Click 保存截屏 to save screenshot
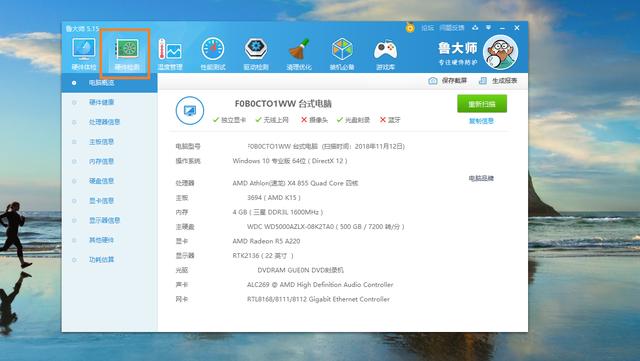This screenshot has width=640, height=361. 448,81
